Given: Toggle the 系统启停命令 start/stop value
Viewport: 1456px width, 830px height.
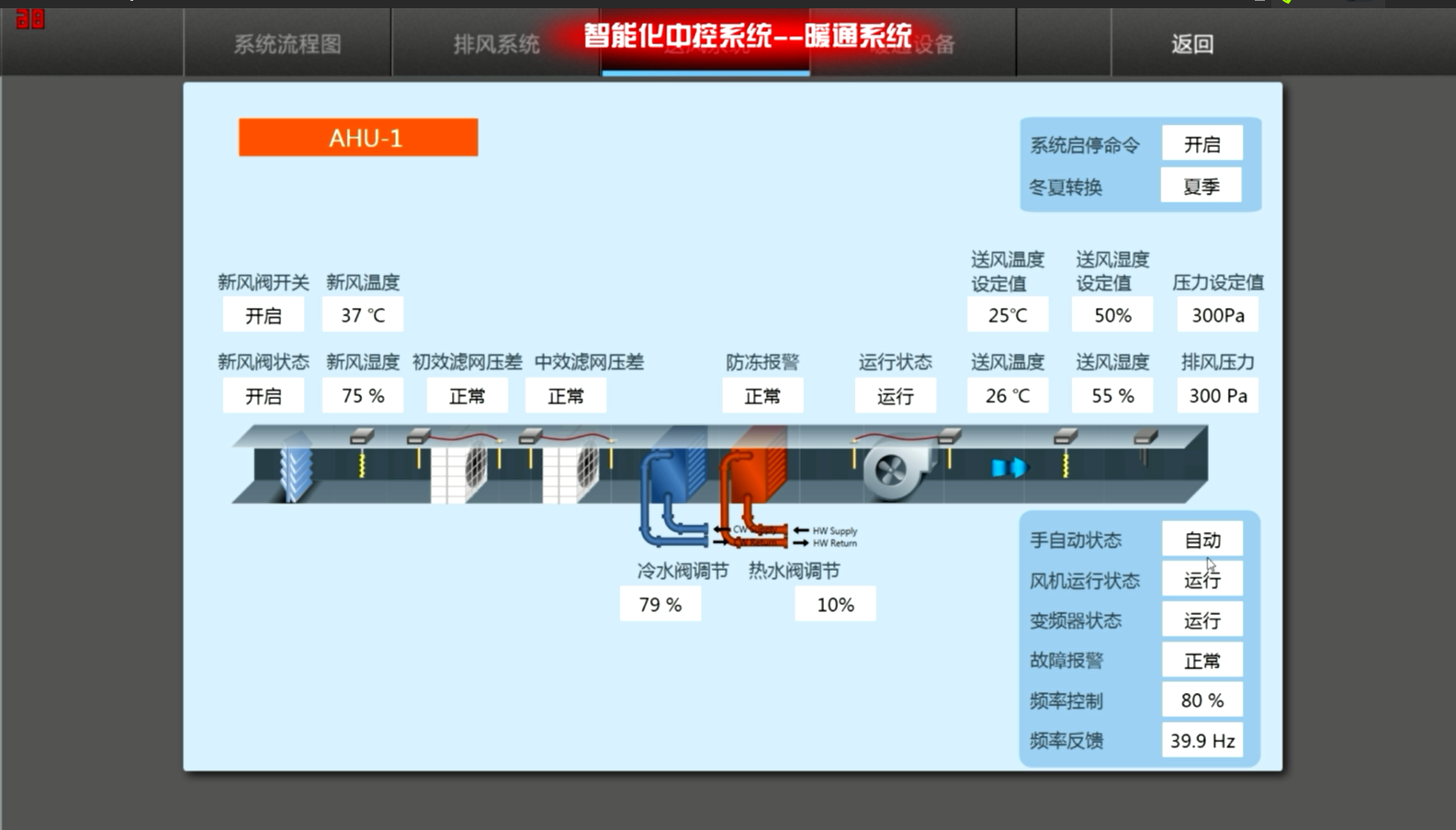Looking at the screenshot, I should click(x=1202, y=144).
